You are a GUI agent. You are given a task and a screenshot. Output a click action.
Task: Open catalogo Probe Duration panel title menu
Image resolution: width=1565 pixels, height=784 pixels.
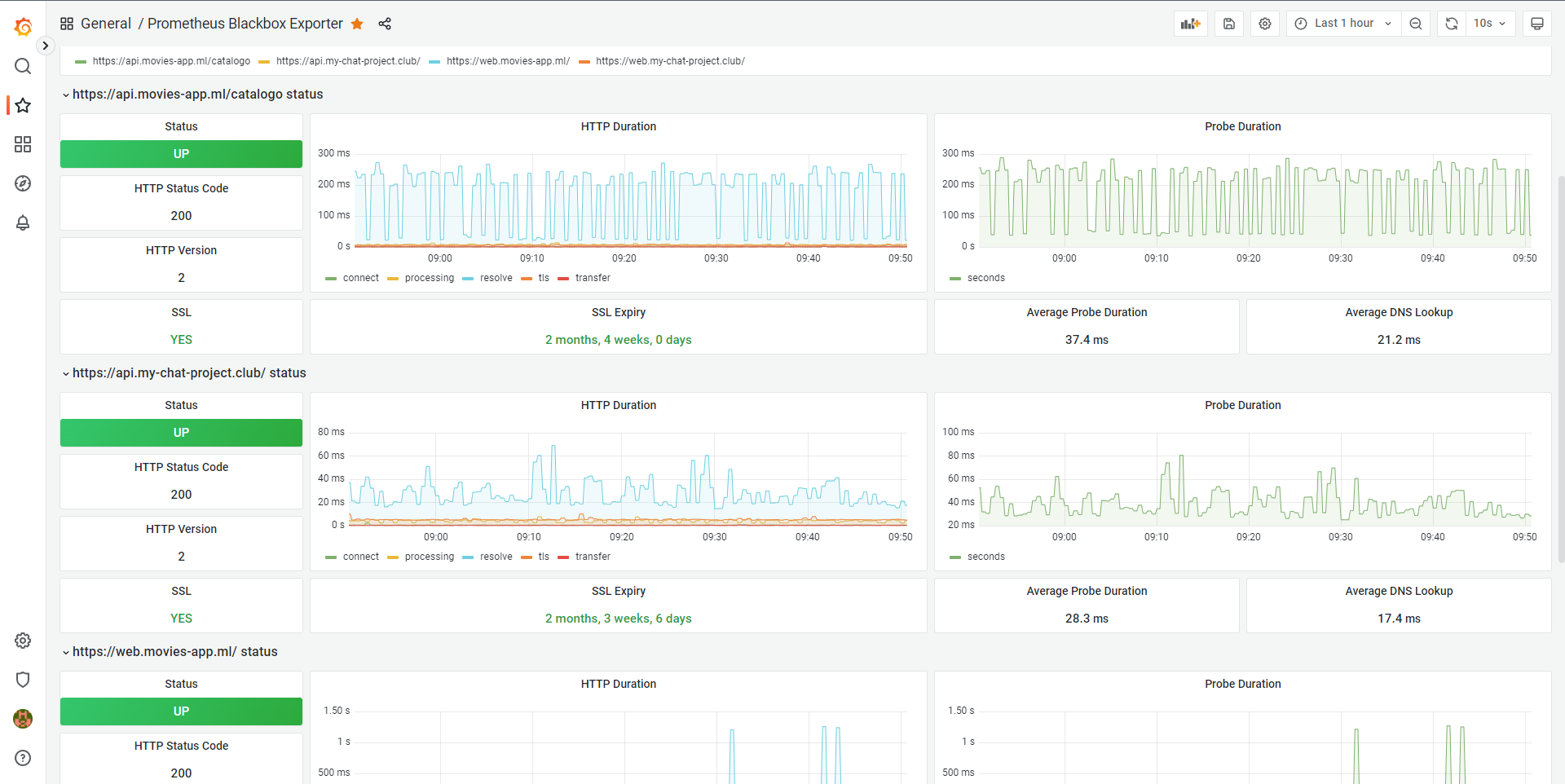point(1242,126)
